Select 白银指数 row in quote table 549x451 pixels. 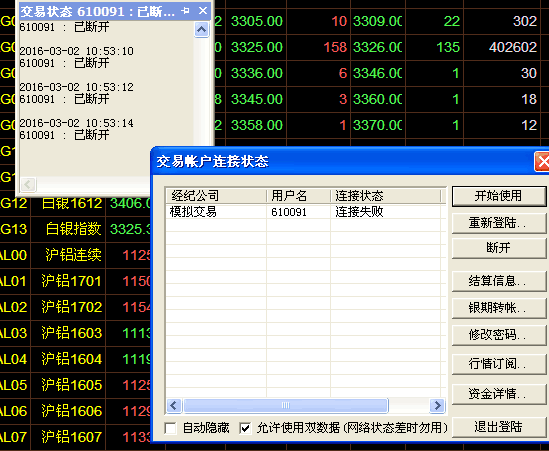pos(74,229)
